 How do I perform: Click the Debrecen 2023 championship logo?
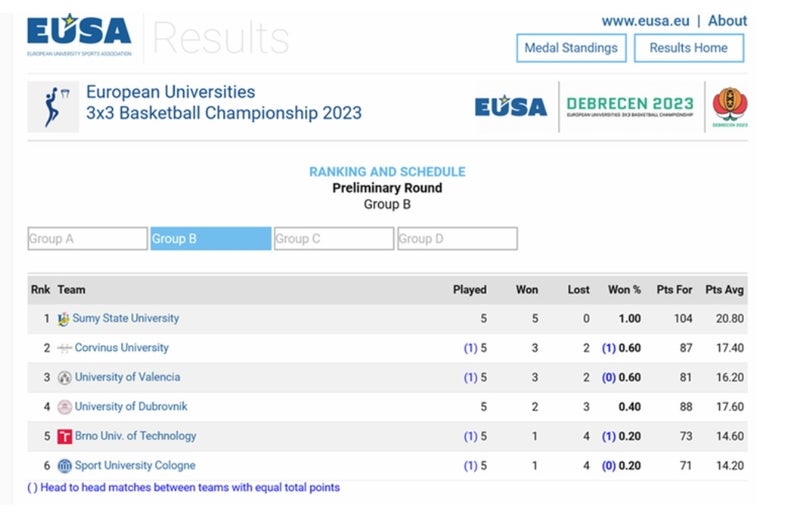pyautogui.click(x=630, y=107)
